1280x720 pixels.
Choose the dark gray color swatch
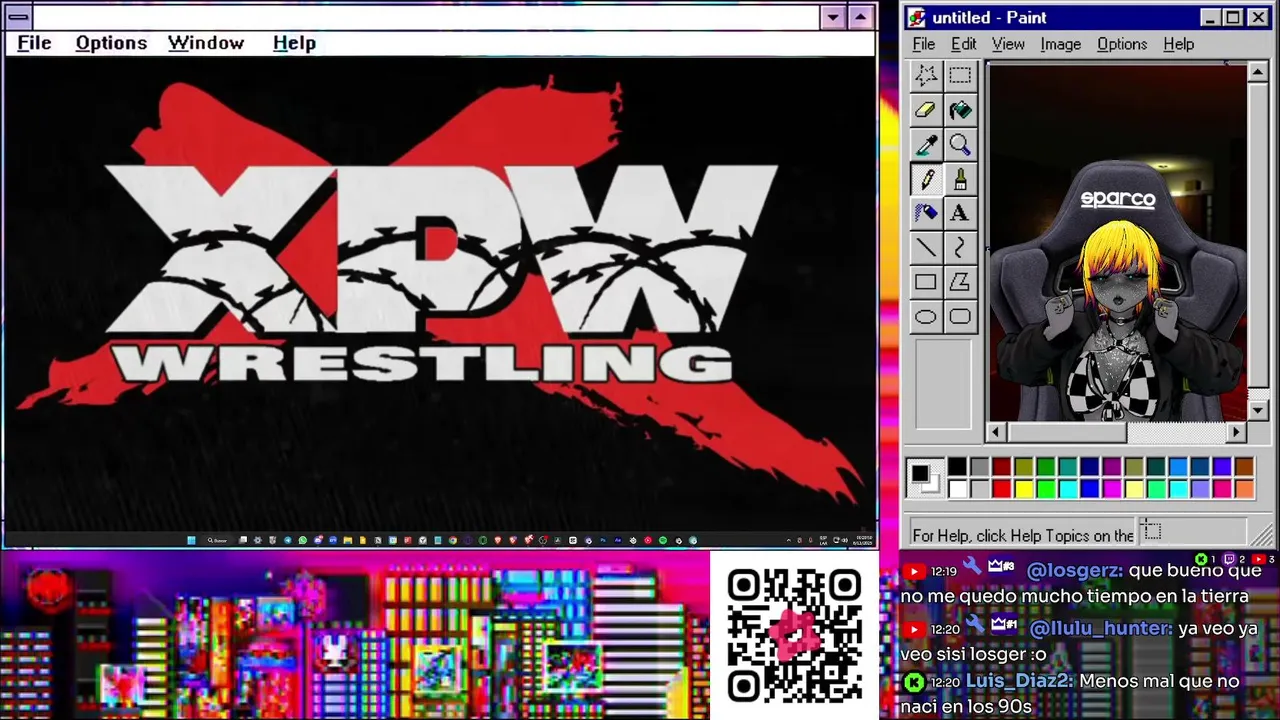tap(979, 467)
